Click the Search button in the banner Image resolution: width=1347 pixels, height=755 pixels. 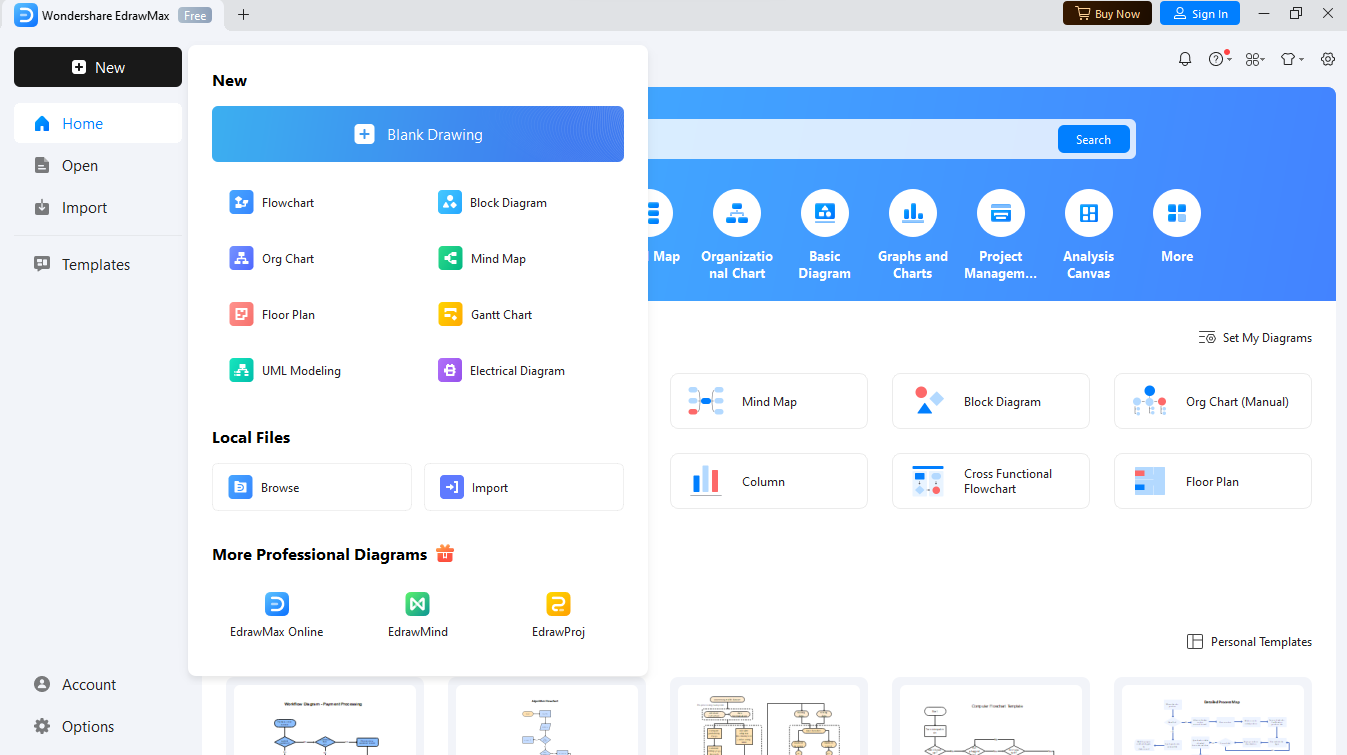pyautogui.click(x=1093, y=140)
